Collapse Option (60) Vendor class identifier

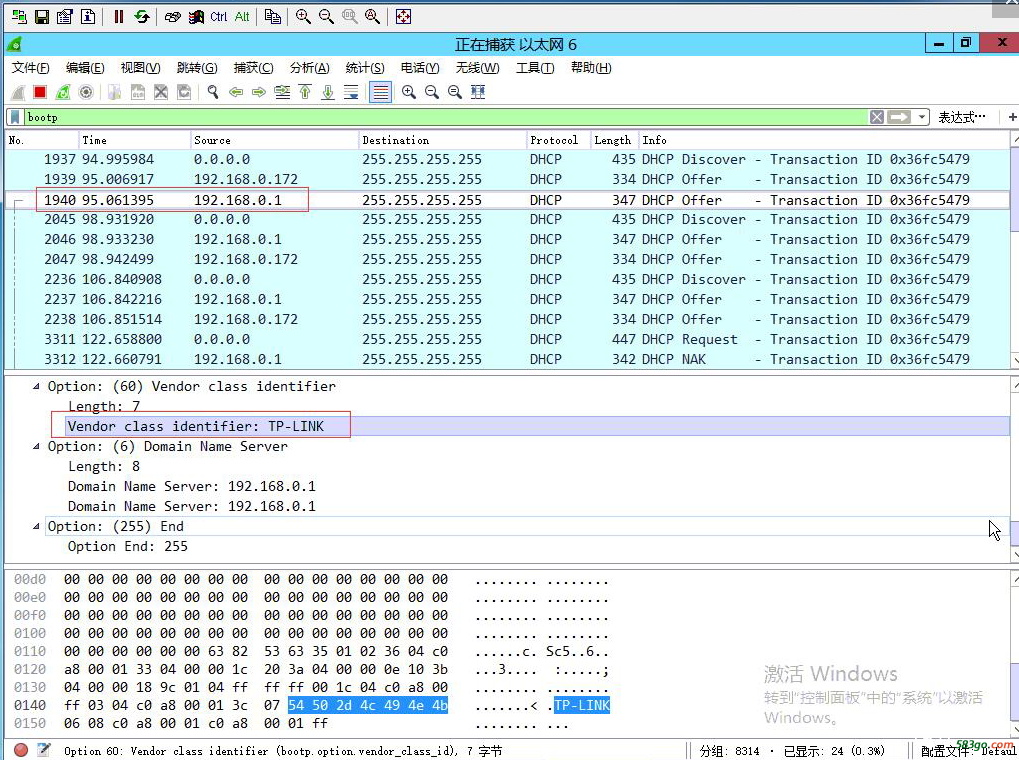tap(36, 386)
